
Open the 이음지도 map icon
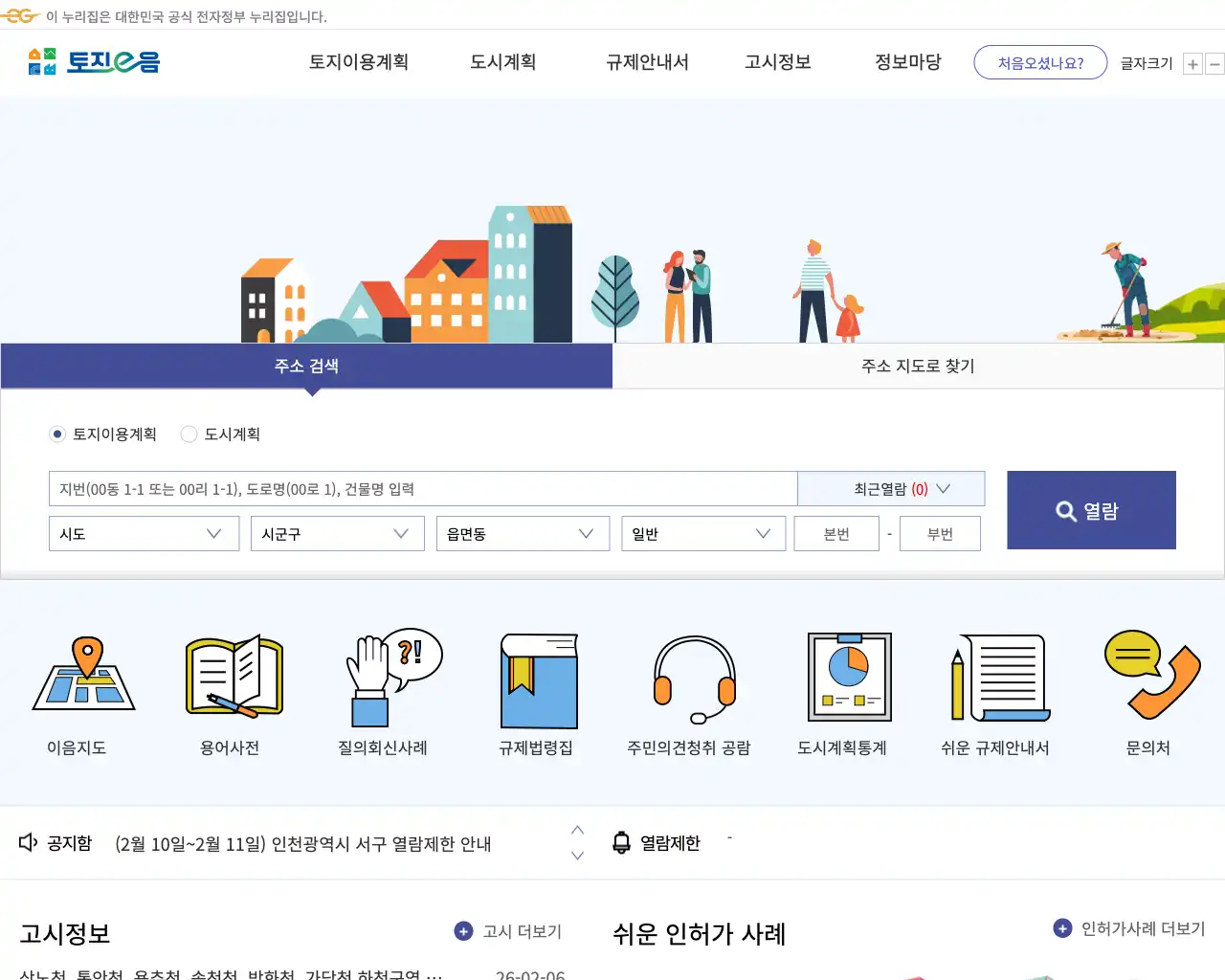point(83,679)
